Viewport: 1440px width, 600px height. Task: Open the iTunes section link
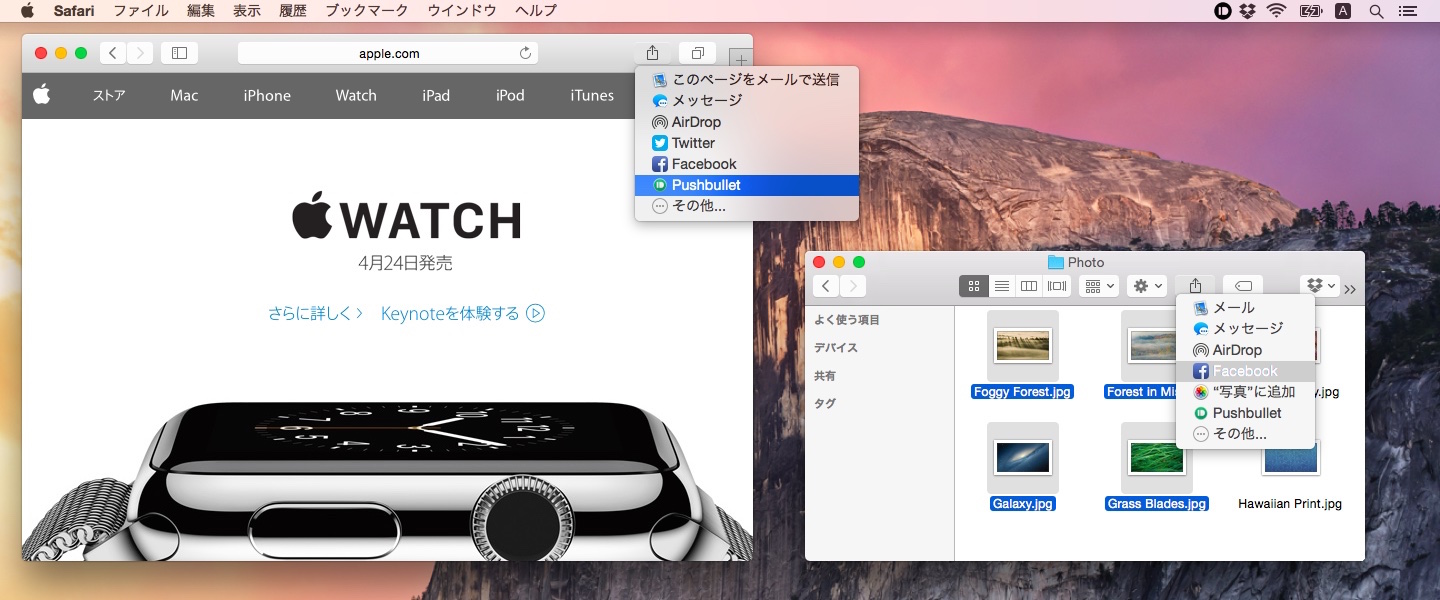point(592,96)
